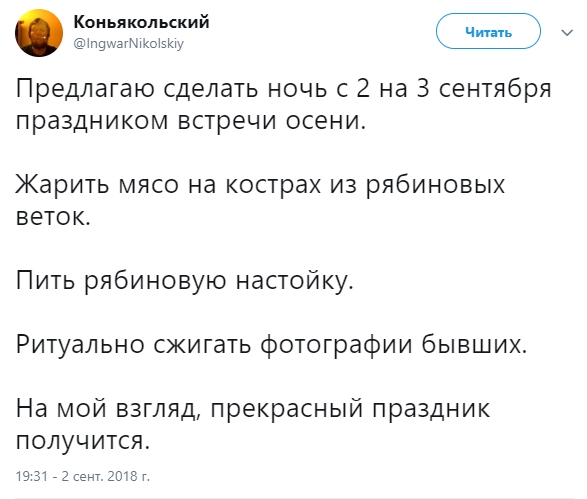The width and height of the screenshot is (587, 499).
Task: Open the 19:31 - 2 сент. 2018 timestamp
Action: (x=82, y=476)
